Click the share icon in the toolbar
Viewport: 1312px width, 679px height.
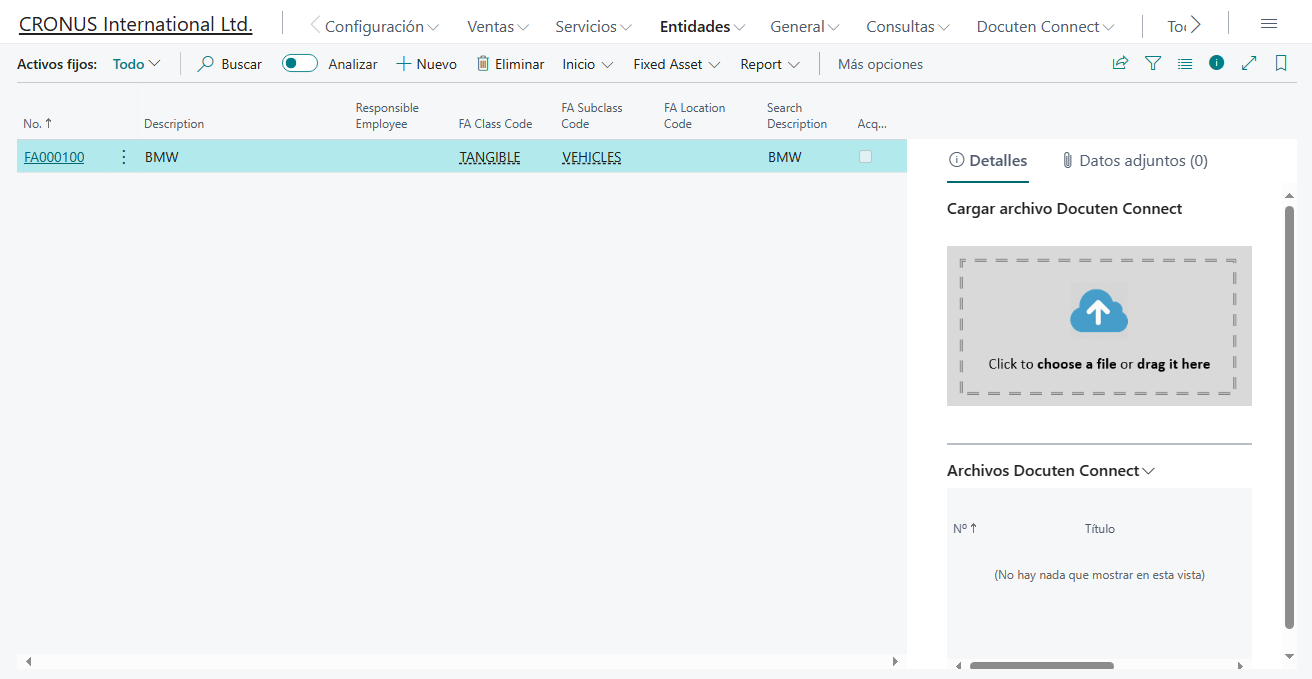pos(1120,64)
